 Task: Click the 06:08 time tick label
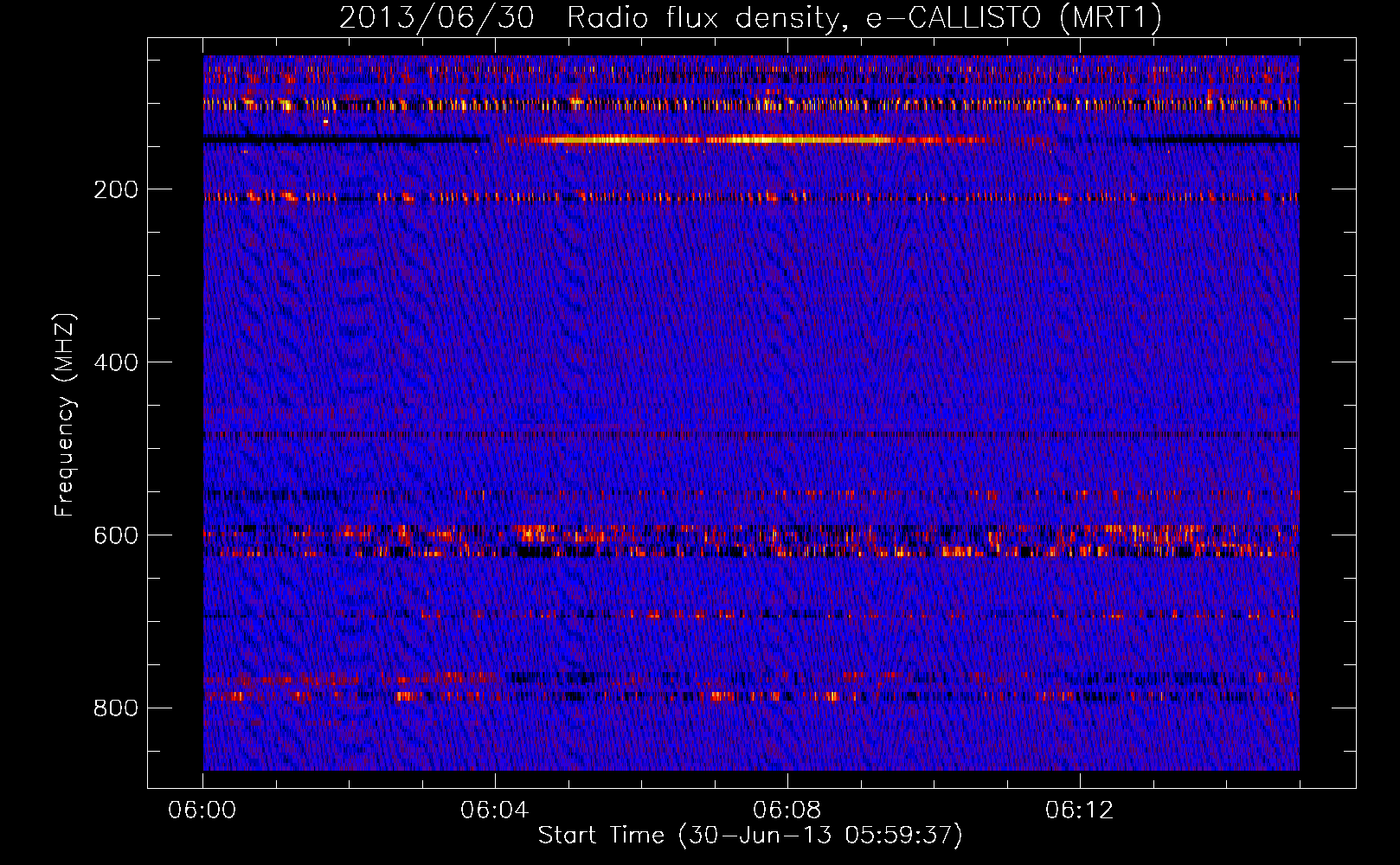click(787, 811)
